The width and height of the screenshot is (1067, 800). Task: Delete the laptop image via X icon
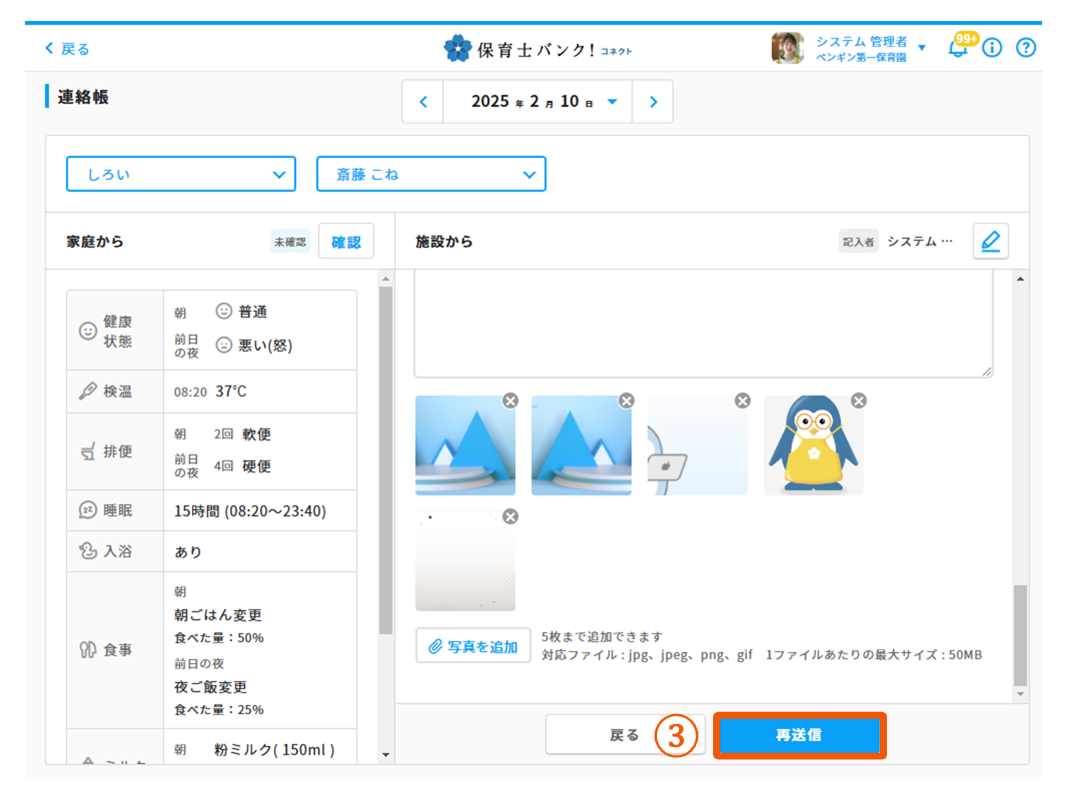click(742, 401)
